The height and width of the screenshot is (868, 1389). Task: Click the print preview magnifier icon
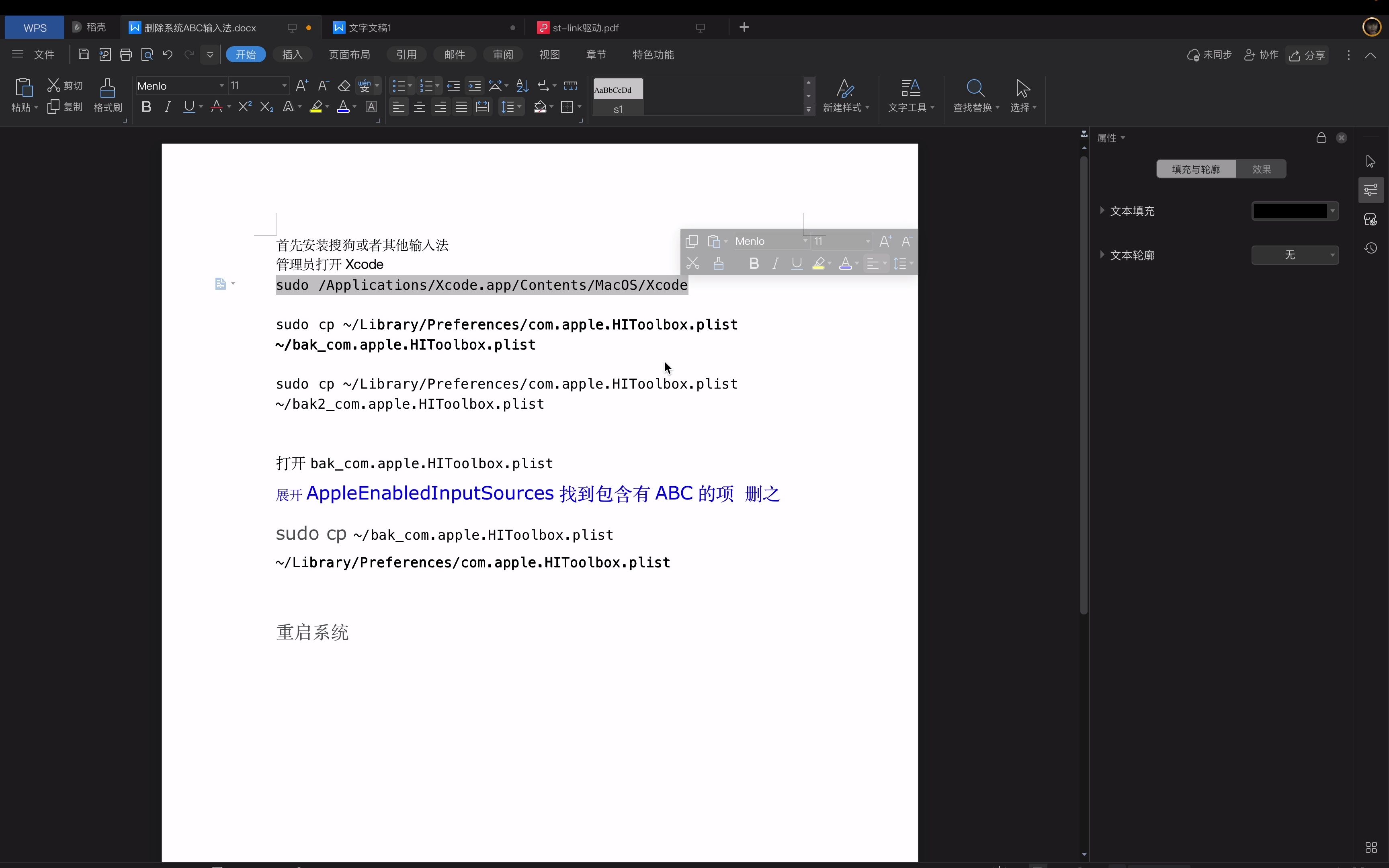[148, 54]
